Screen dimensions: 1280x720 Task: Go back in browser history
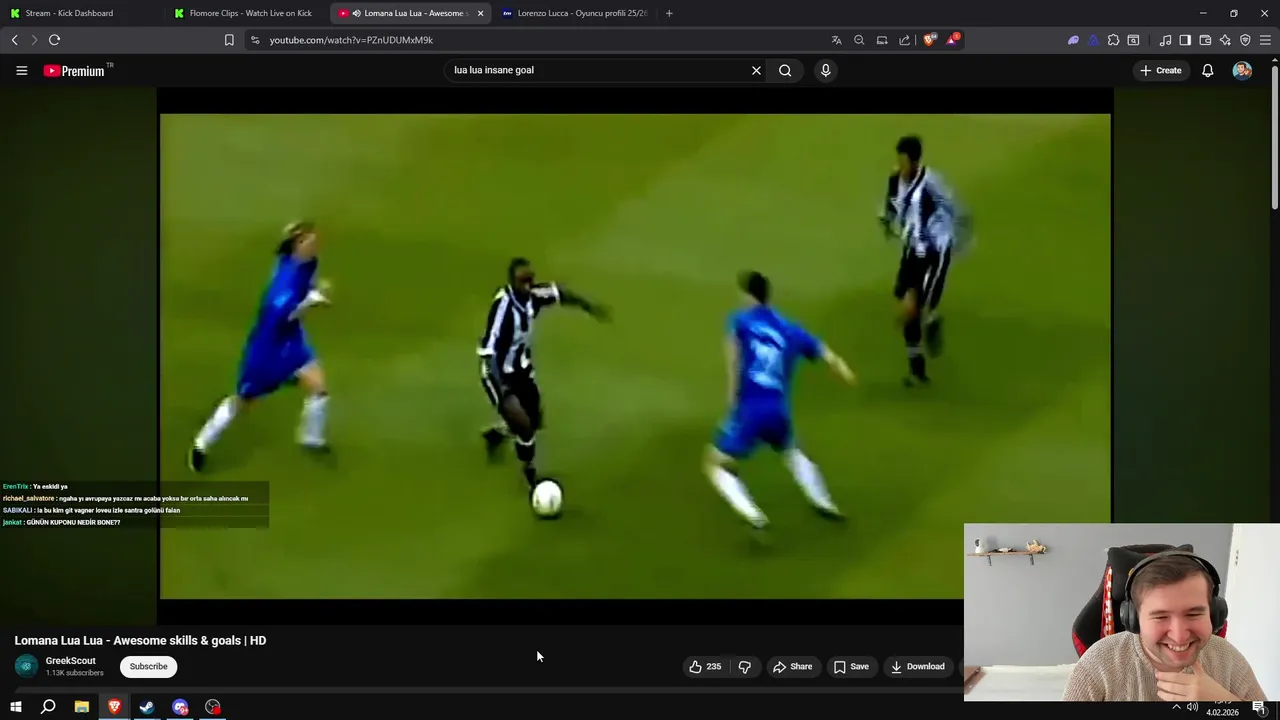tap(14, 40)
